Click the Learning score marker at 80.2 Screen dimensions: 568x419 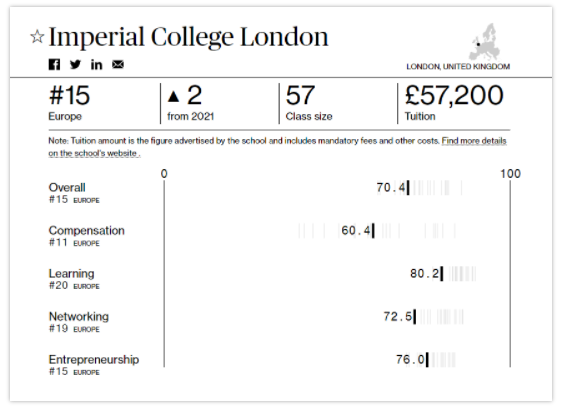[x=441, y=274]
